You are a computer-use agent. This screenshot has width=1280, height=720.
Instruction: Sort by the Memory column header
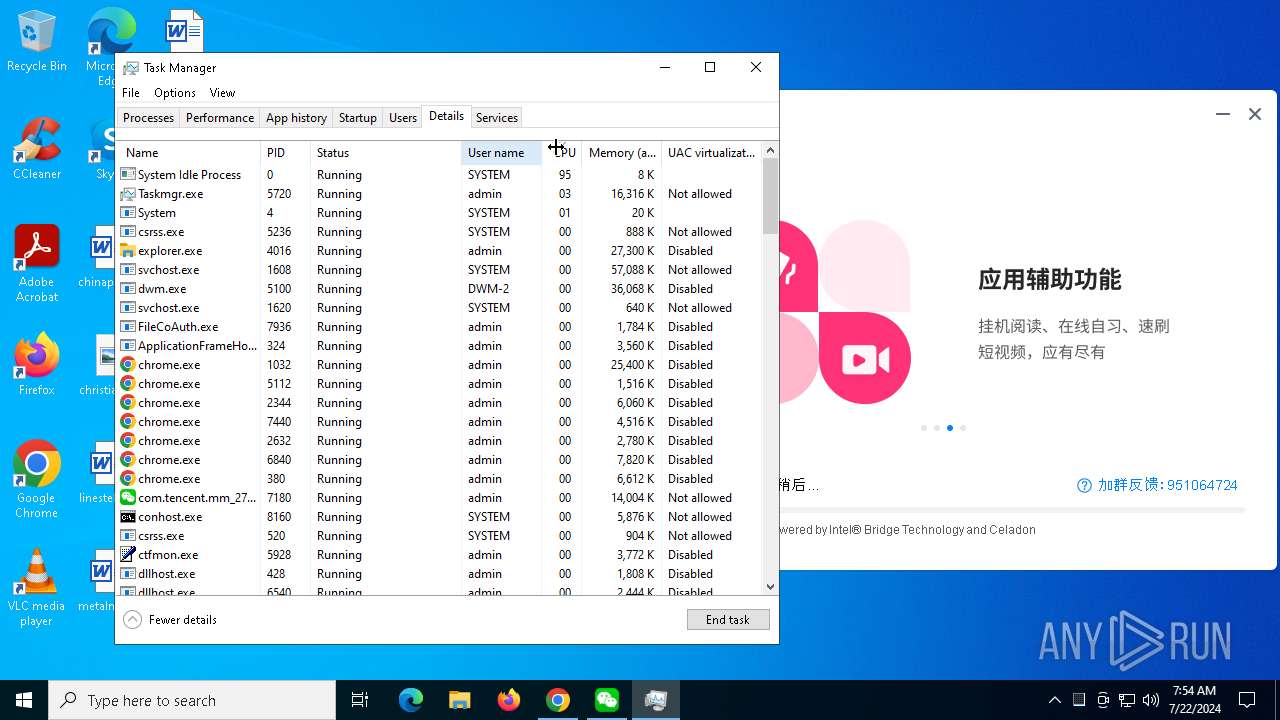click(621, 153)
